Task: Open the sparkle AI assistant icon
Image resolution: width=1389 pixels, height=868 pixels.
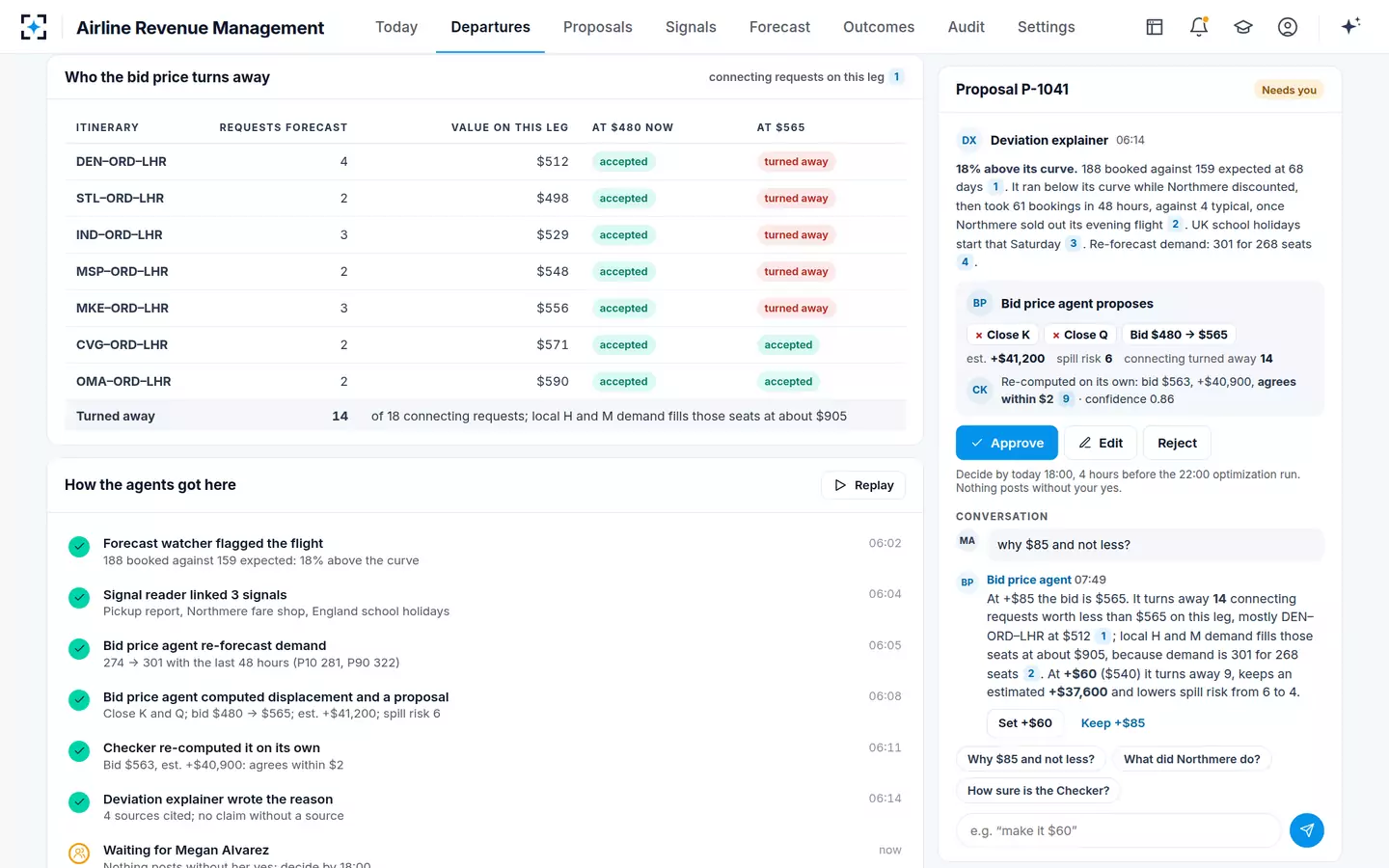Action: coord(1350,26)
